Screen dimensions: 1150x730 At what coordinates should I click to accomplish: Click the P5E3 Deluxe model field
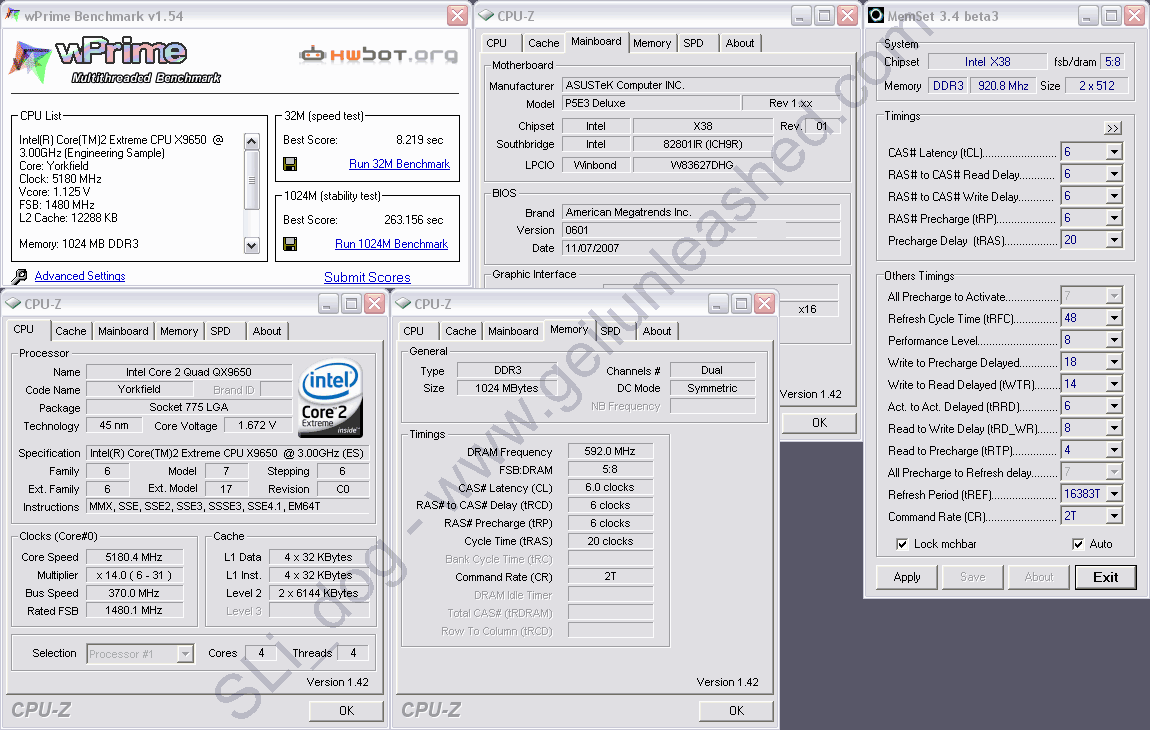651,103
